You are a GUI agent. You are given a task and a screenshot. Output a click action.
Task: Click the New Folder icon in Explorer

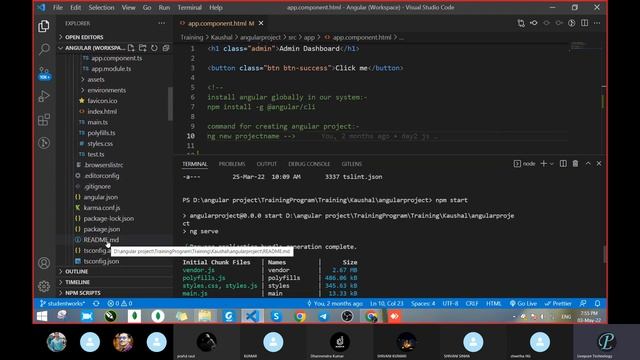tap(142, 48)
